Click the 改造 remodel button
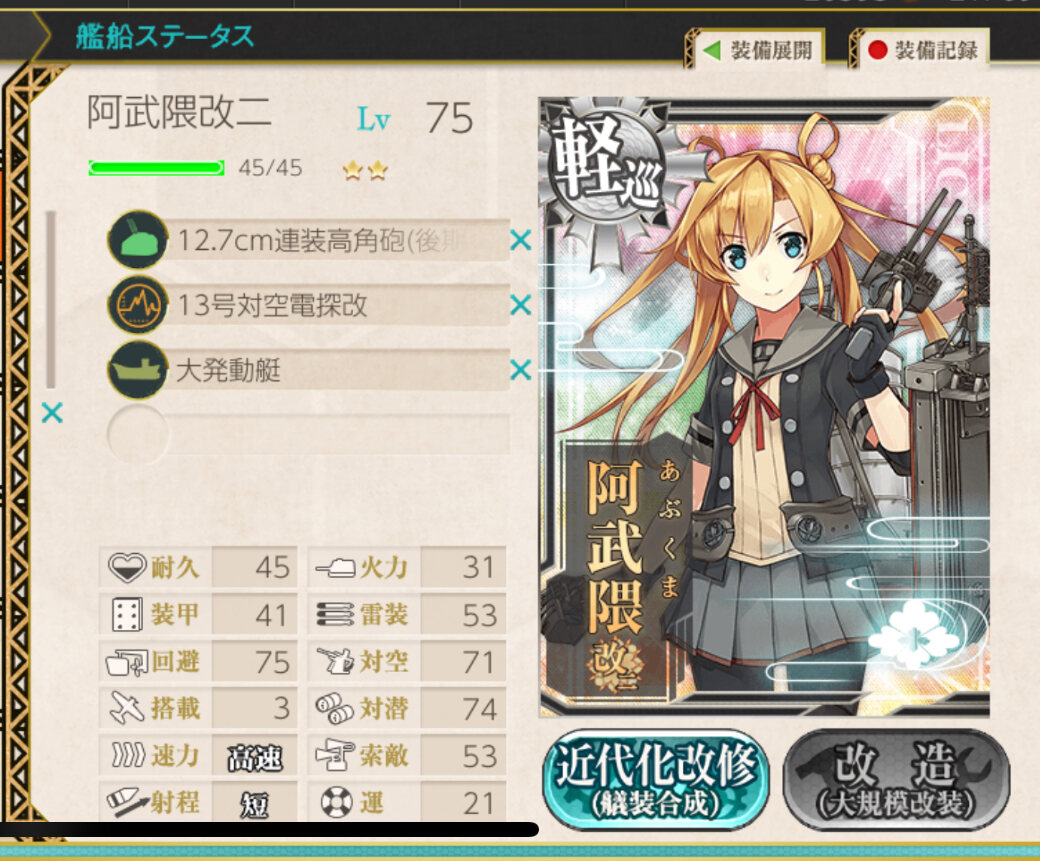The width and height of the screenshot is (1052, 861). (896, 780)
